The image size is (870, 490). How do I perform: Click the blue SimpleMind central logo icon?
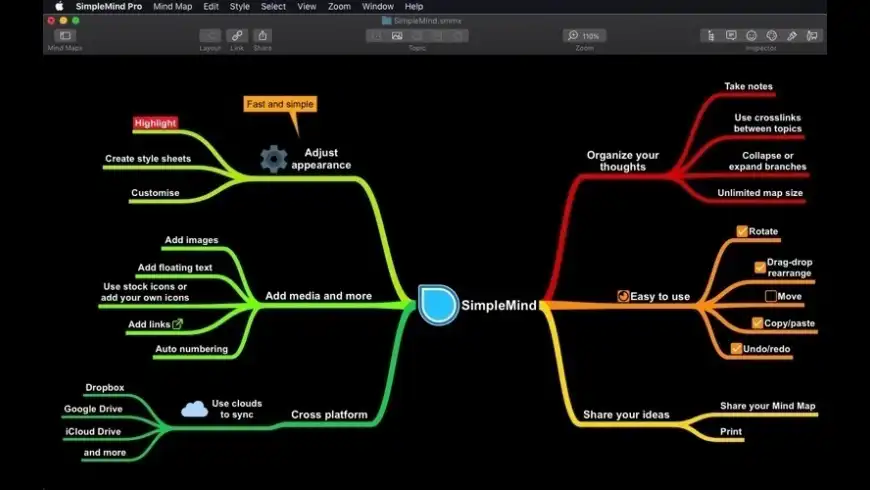pyautogui.click(x=438, y=305)
